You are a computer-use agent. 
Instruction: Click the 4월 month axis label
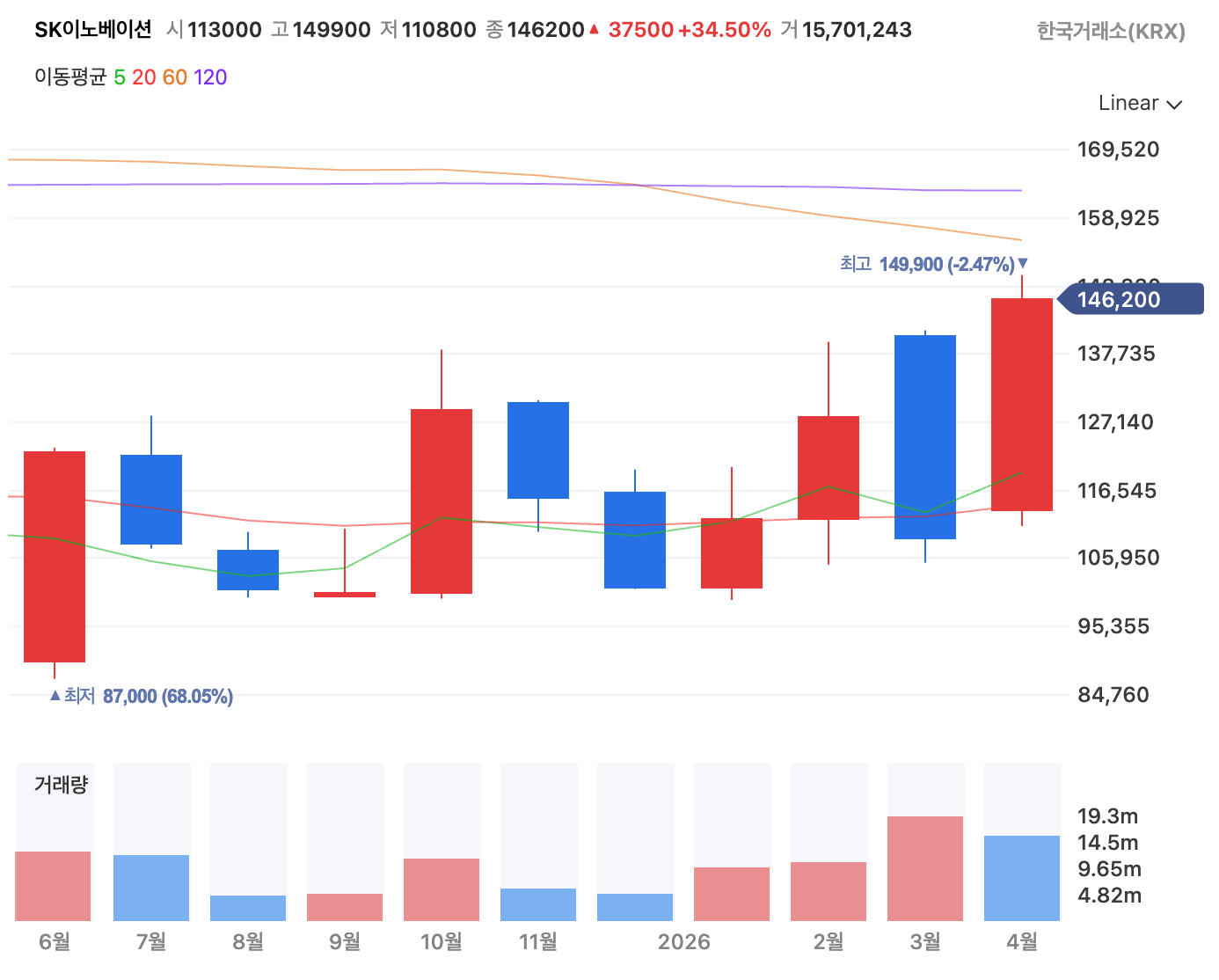pos(1022,942)
